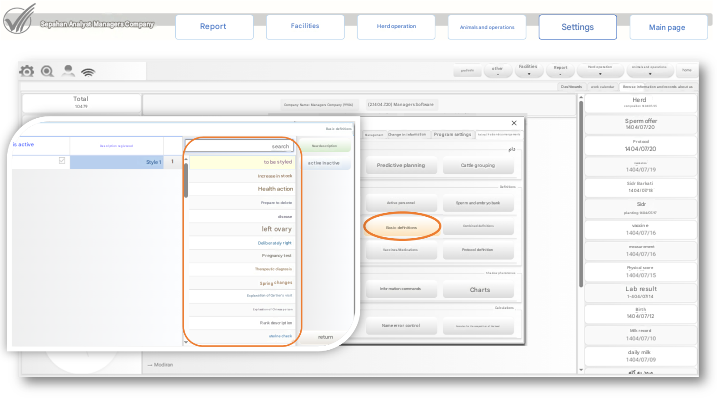Click the definitions list scrollbar thumb
Image resolution: width=717 pixels, height=403 pixels.
(x=186, y=180)
